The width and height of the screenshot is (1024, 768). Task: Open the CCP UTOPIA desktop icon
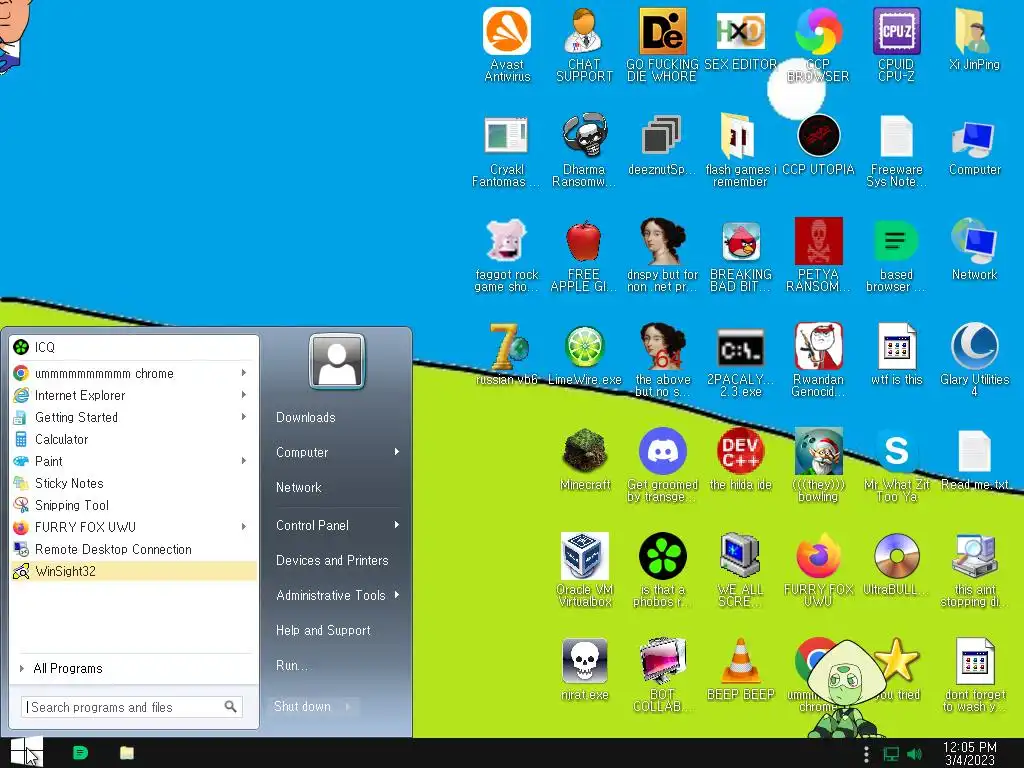(x=818, y=145)
